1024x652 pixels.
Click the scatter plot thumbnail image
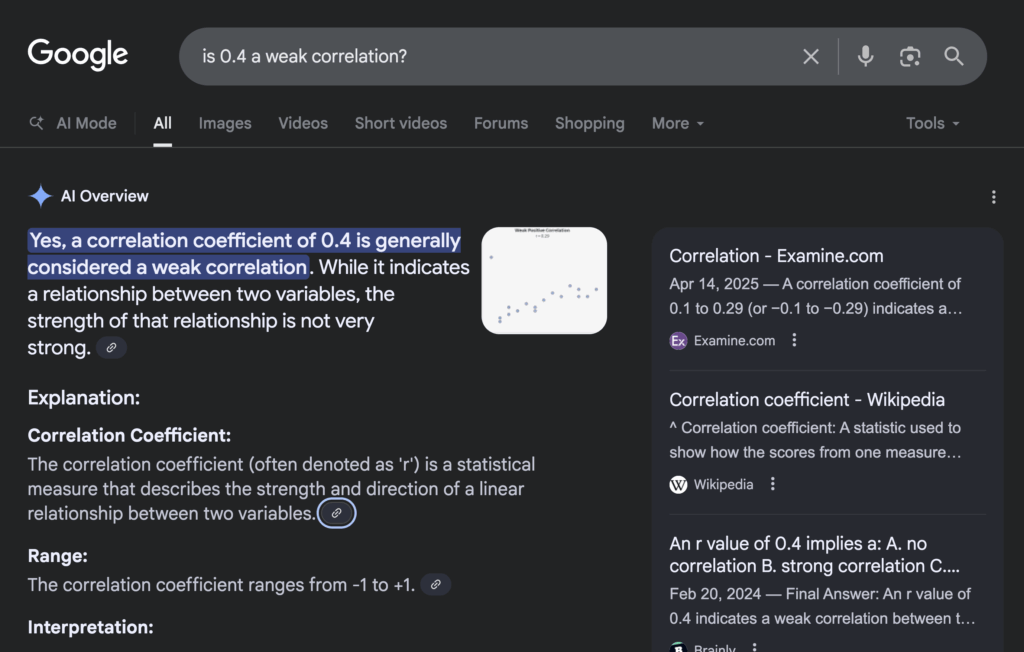click(543, 280)
